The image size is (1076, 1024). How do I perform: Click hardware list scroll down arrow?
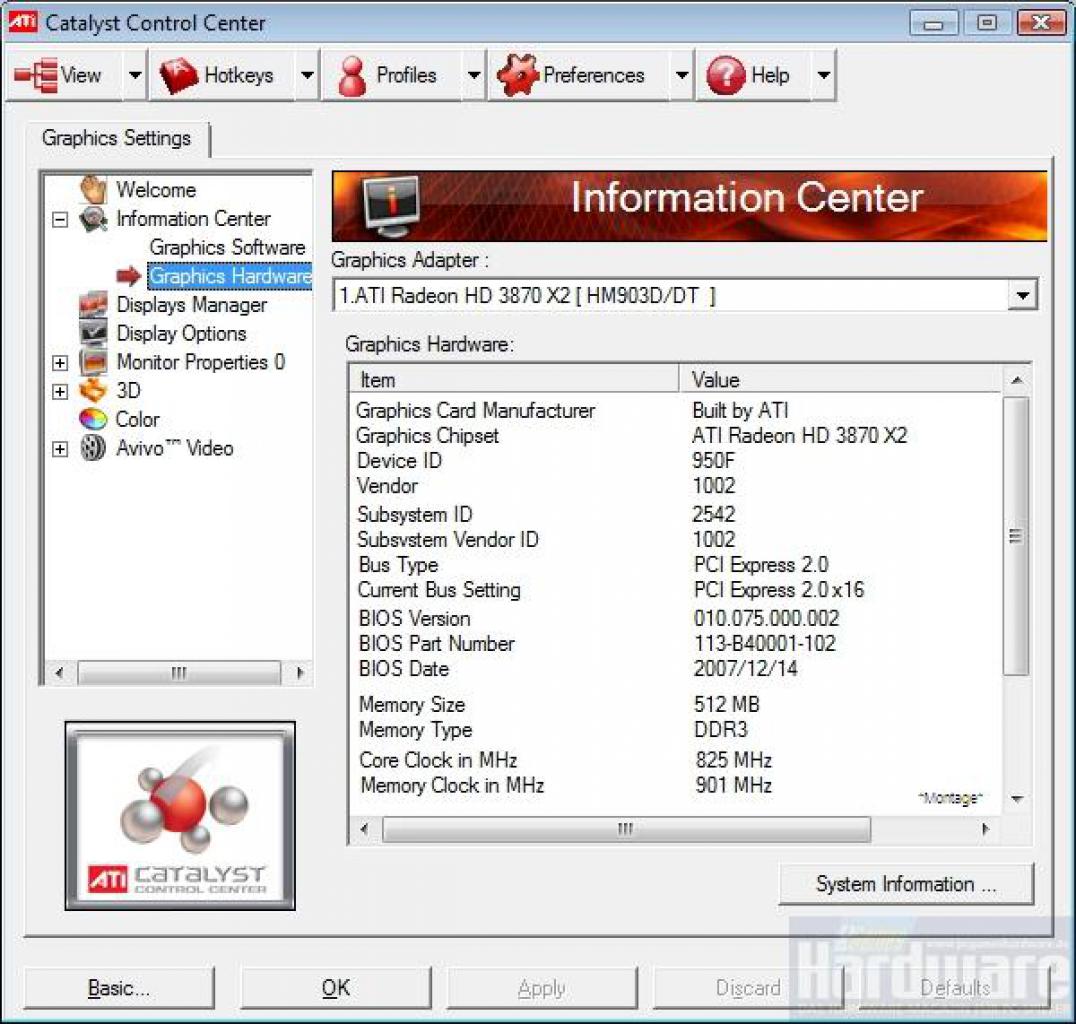pyautogui.click(x=1017, y=799)
